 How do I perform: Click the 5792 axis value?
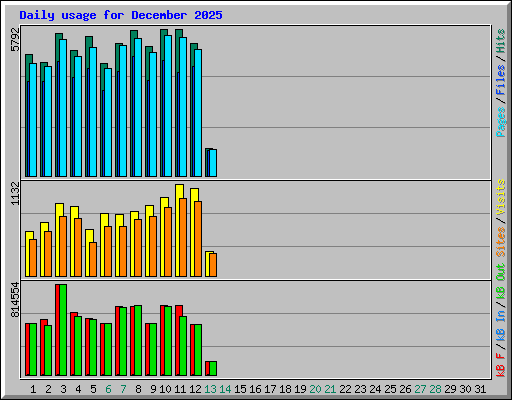[x=15, y=40]
